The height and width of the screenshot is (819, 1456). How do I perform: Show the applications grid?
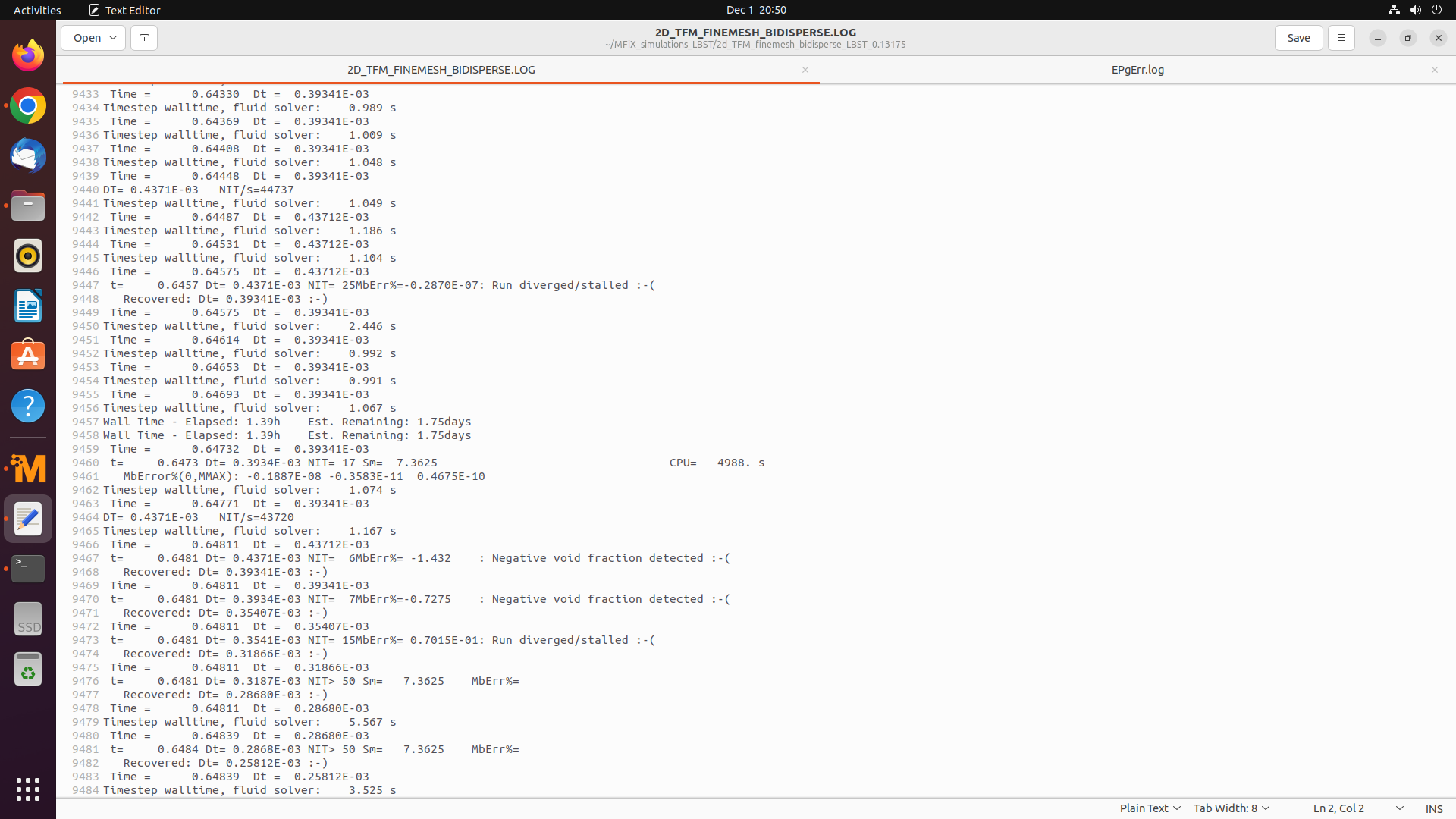pos(28,789)
